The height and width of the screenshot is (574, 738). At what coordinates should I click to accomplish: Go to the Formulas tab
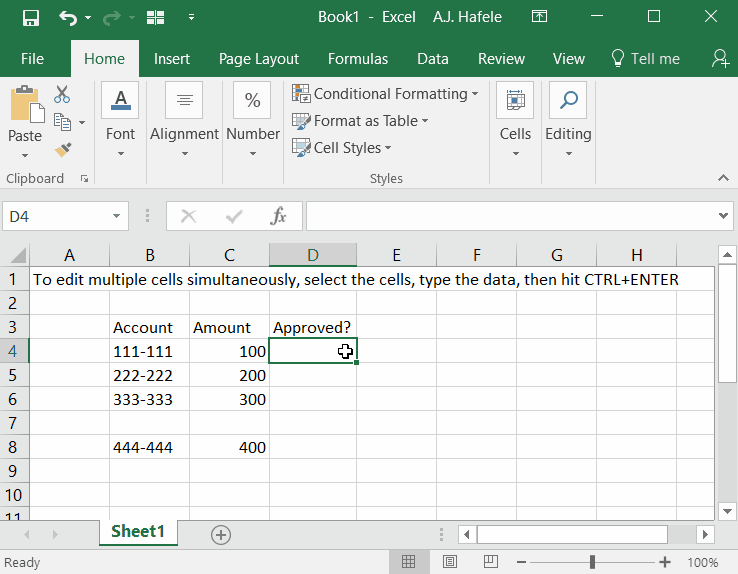point(358,59)
